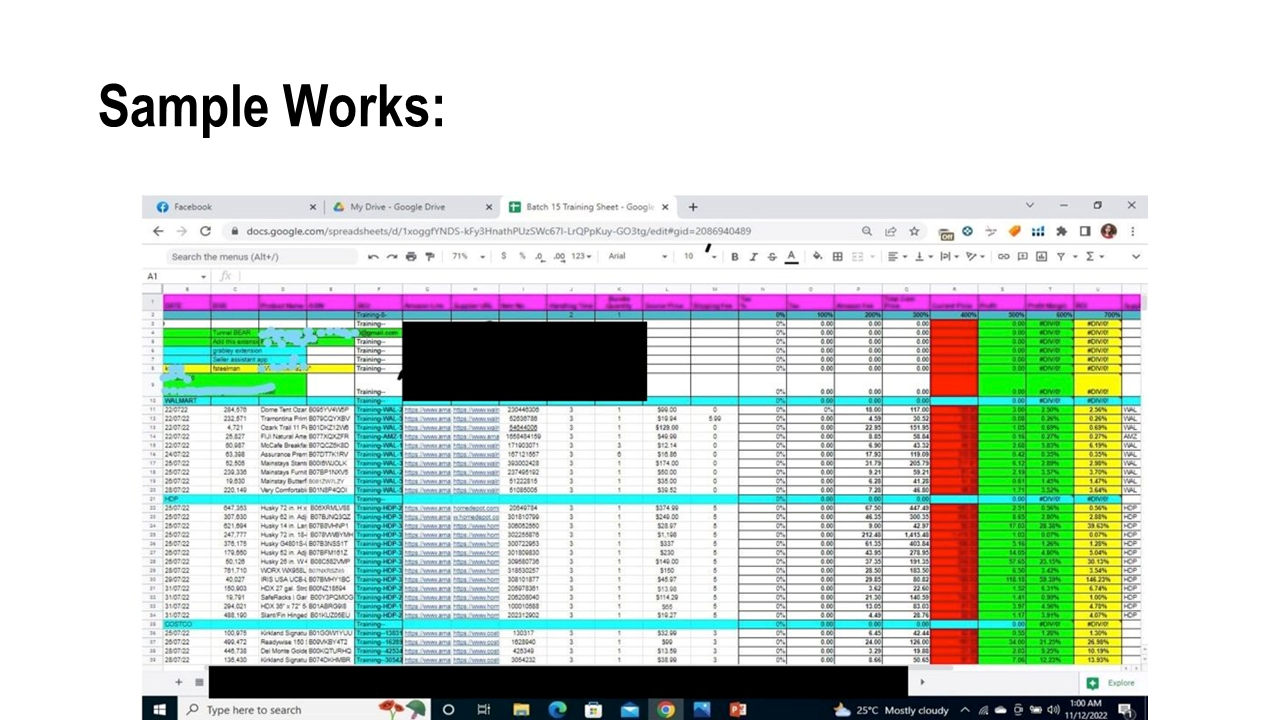Open the Arial font dropdown
The image size is (1280, 720).
[x=638, y=257]
